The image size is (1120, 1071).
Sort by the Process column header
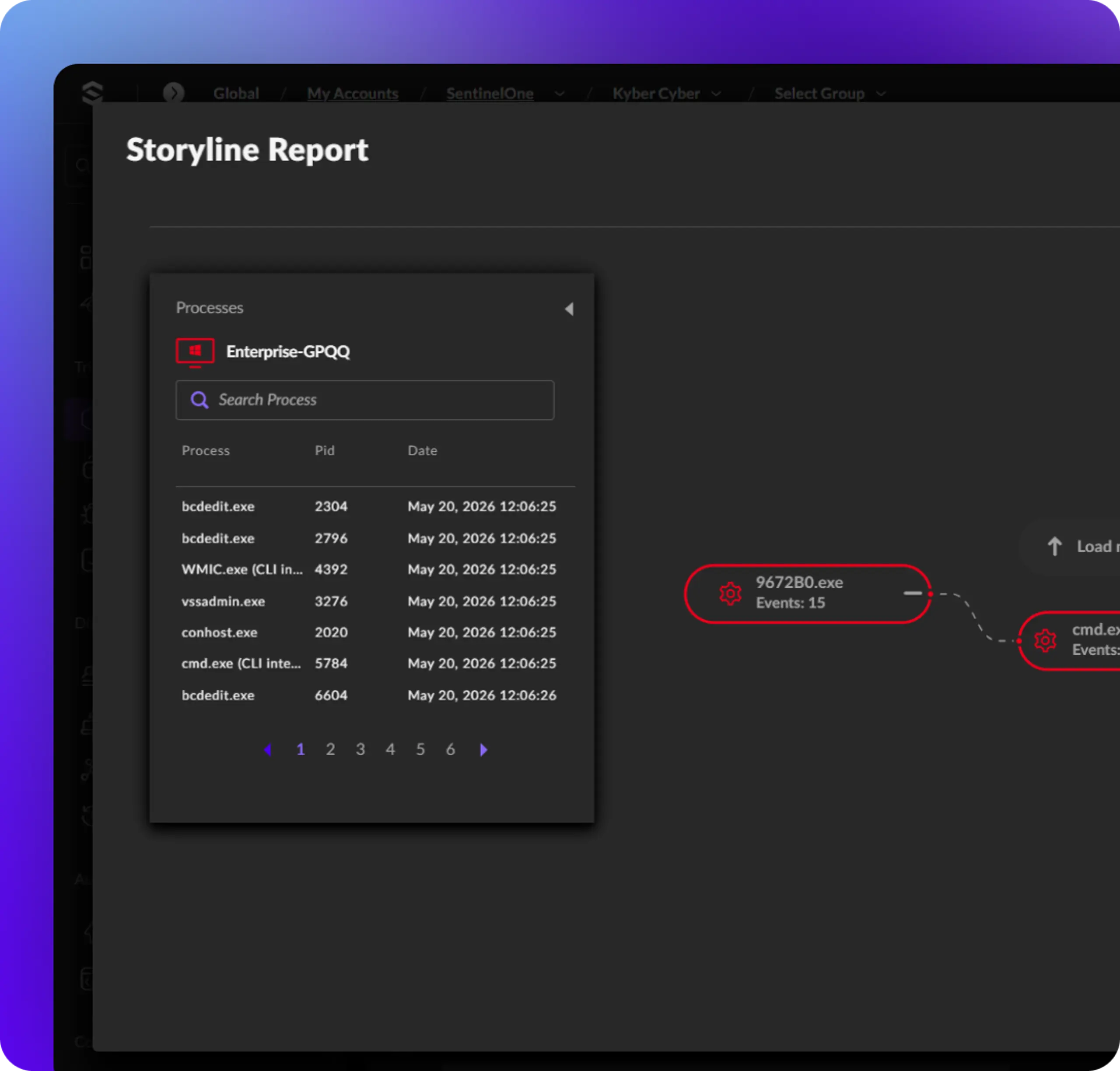click(205, 450)
